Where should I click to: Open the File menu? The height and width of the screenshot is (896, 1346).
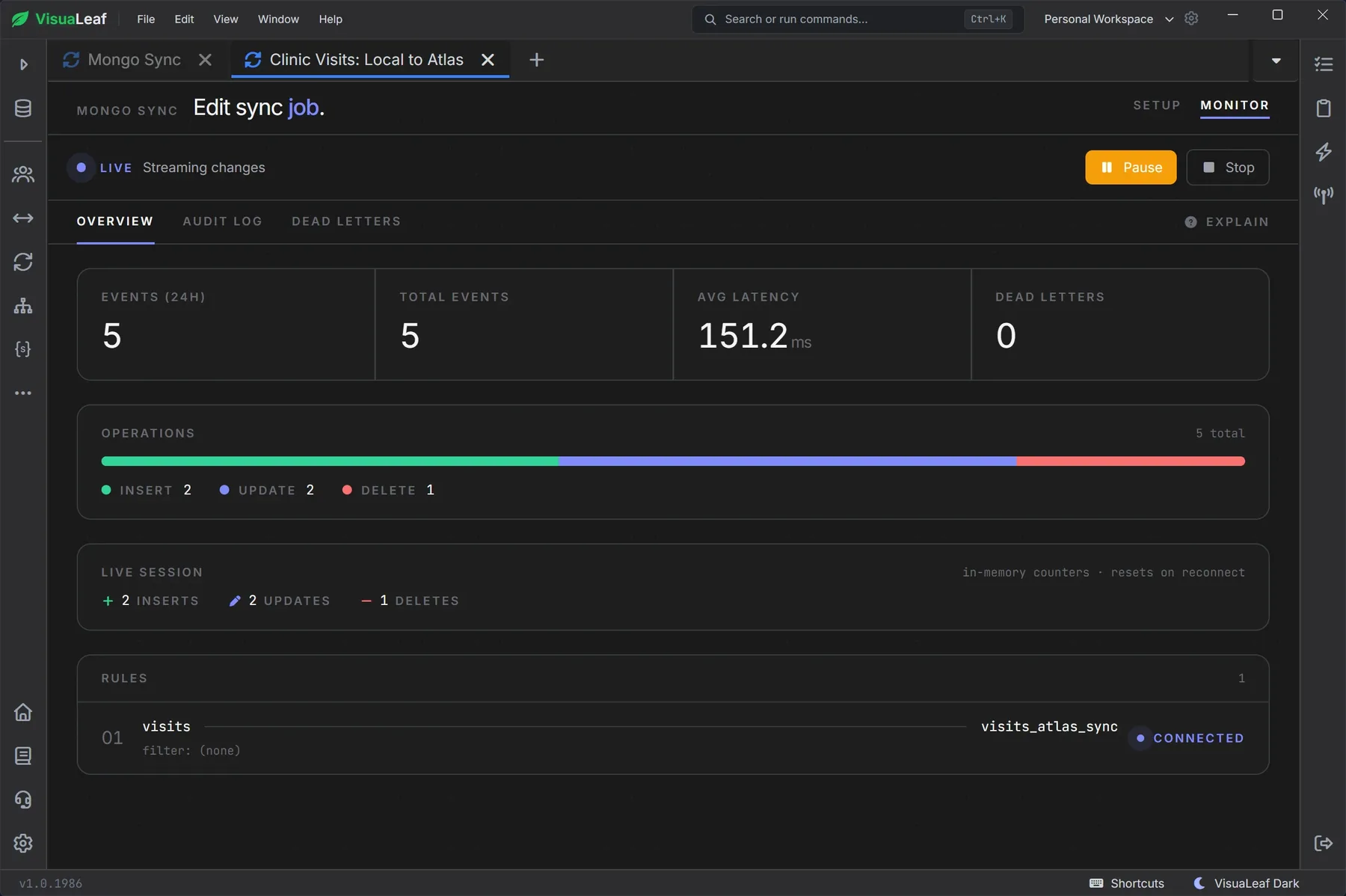(146, 19)
